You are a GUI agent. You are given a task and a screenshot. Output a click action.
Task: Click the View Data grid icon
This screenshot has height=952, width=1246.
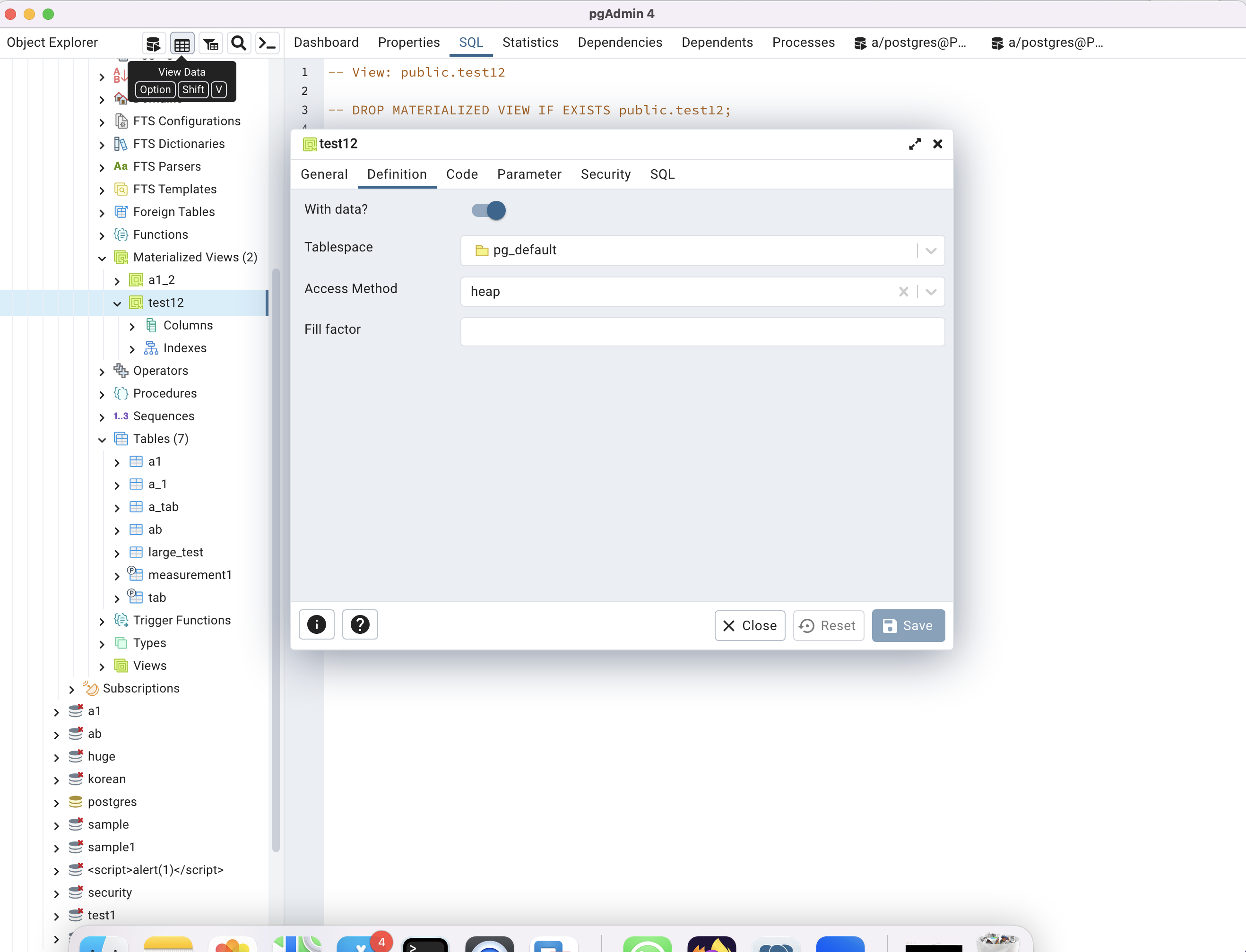pyautogui.click(x=182, y=43)
